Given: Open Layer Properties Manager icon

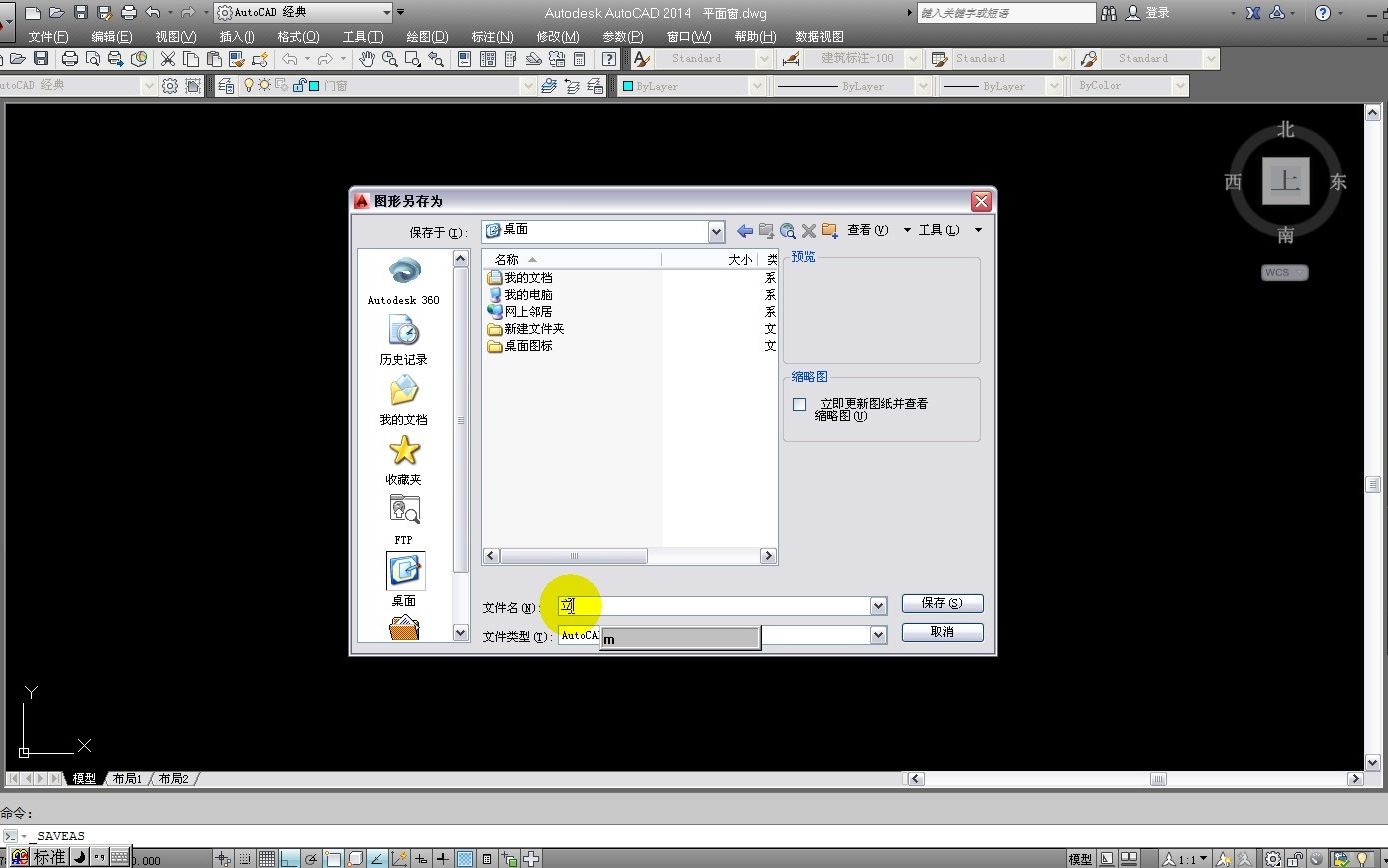Looking at the screenshot, I should (226, 86).
